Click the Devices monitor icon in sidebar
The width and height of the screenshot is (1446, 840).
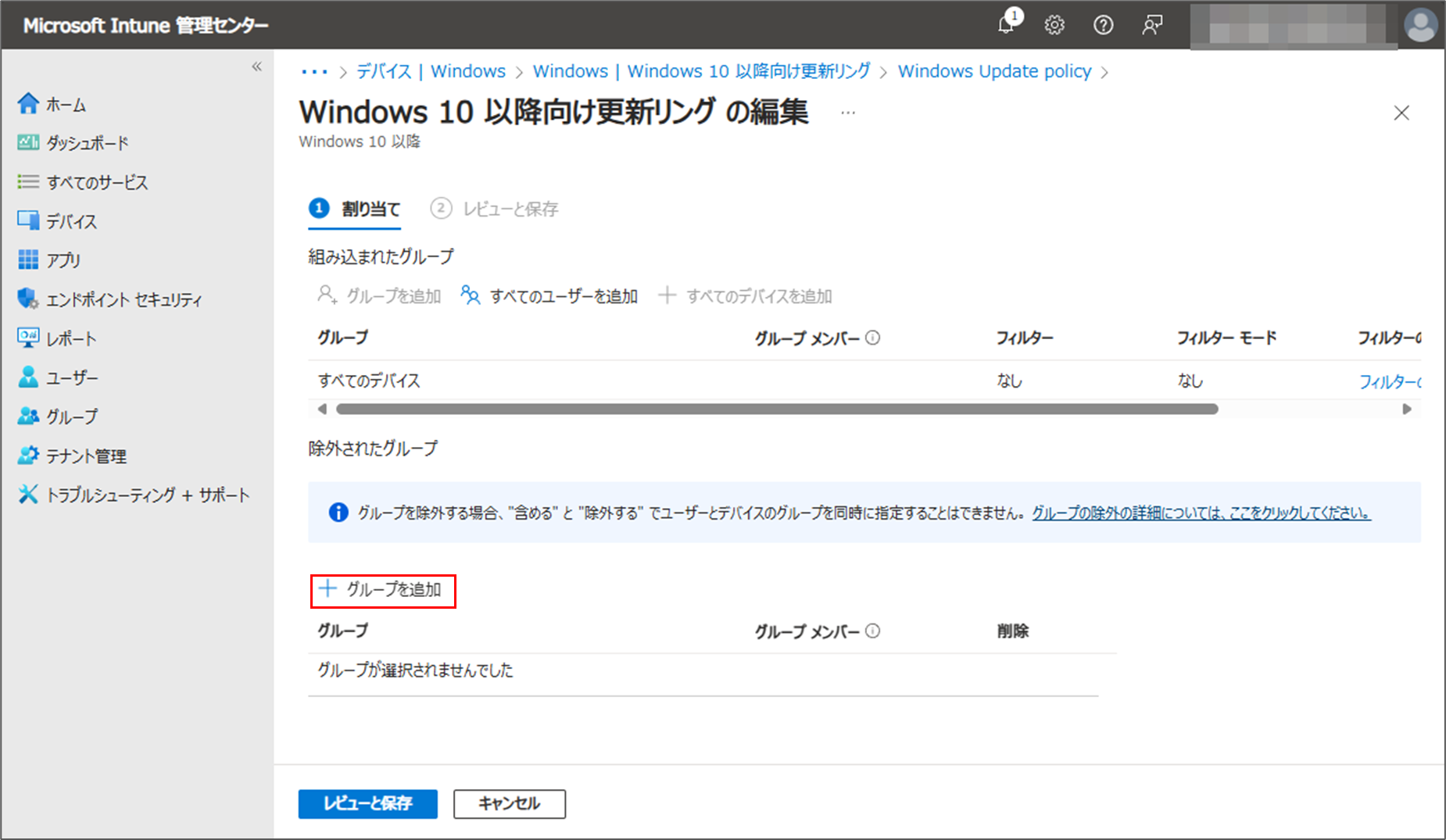28,220
